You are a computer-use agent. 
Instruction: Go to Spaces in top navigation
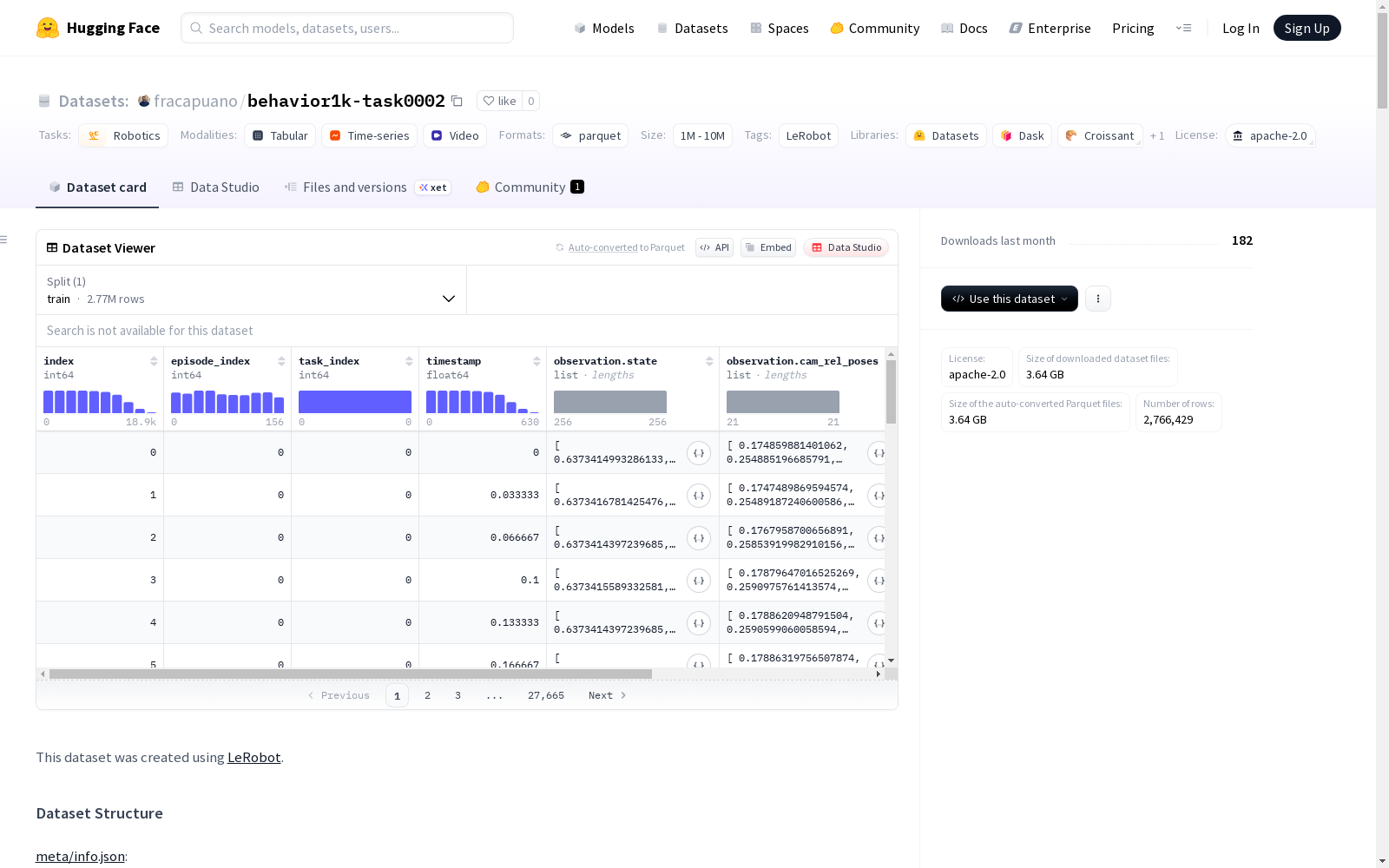(x=779, y=28)
